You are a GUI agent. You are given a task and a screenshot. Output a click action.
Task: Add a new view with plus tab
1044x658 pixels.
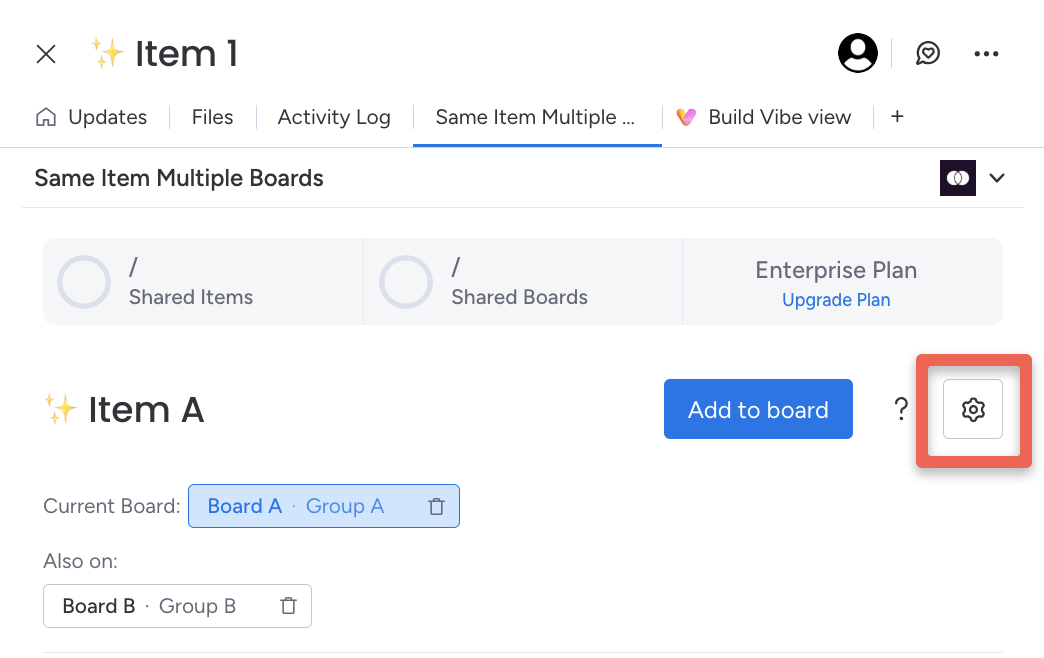(898, 117)
